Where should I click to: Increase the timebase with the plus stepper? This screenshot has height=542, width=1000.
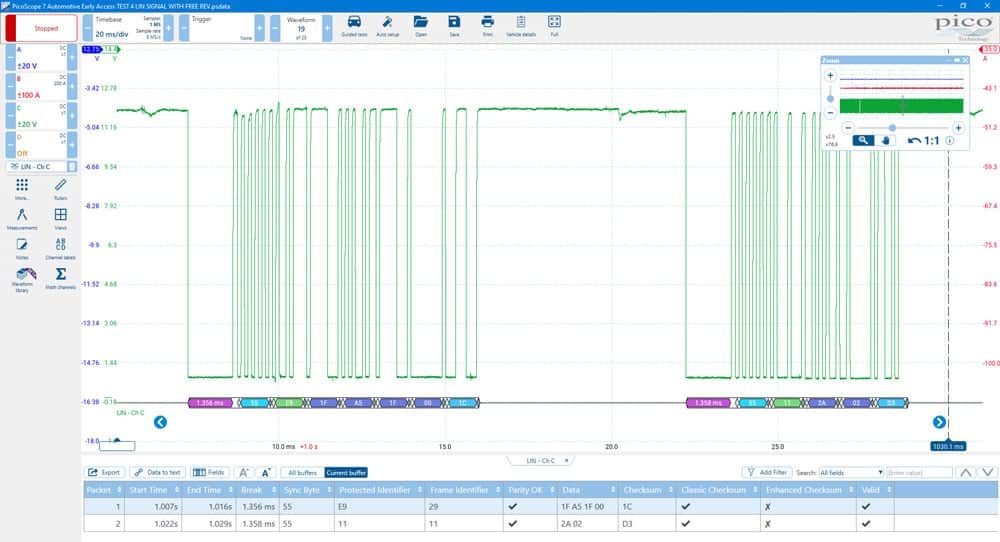[168, 28]
